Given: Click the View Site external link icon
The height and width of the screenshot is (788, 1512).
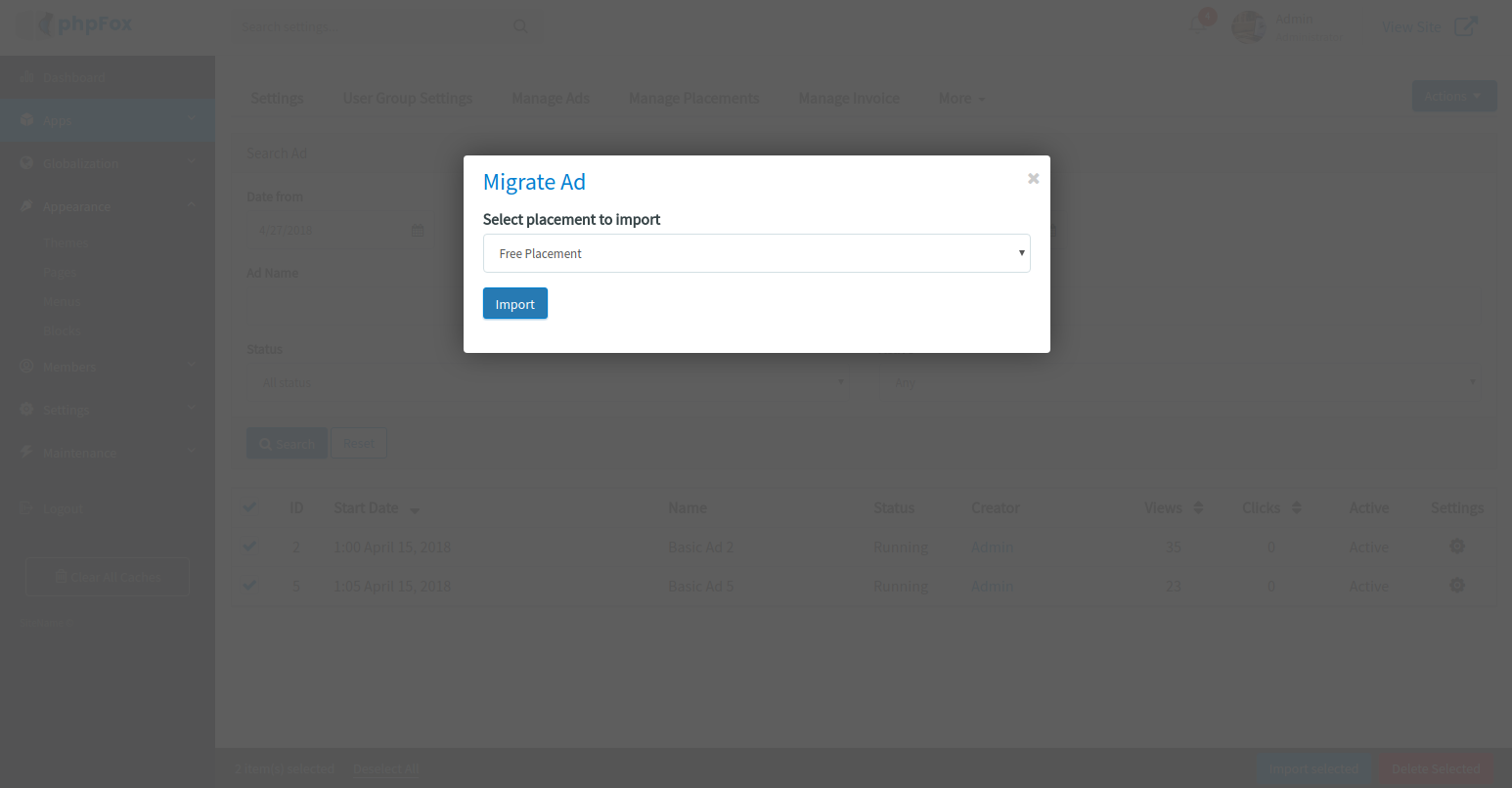Looking at the screenshot, I should point(1465,26).
